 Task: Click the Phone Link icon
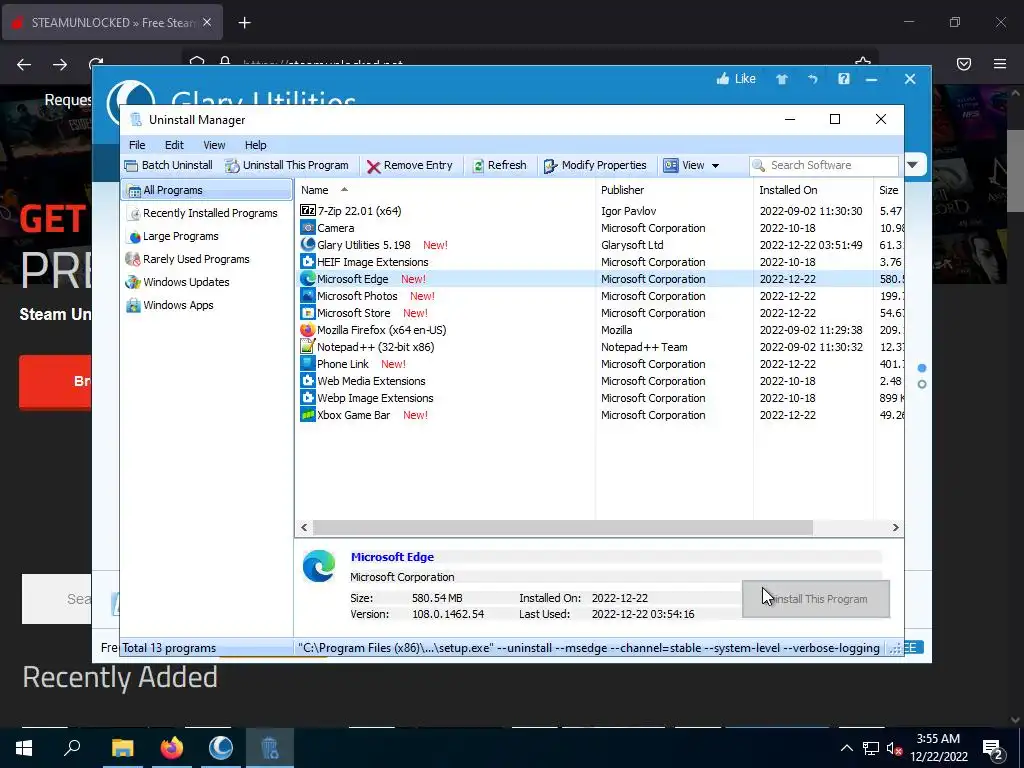pyautogui.click(x=308, y=364)
